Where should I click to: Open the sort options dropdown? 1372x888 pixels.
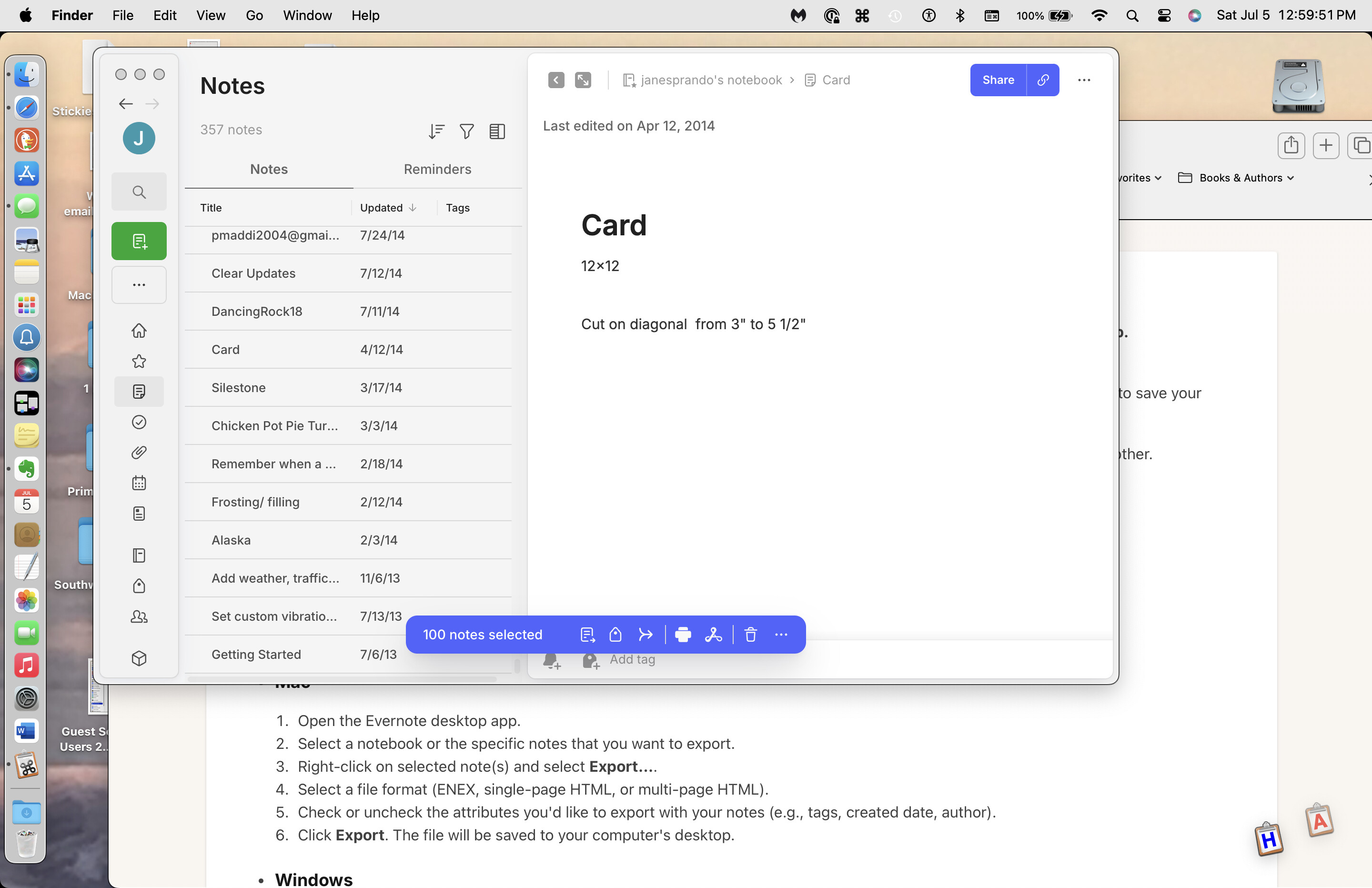pos(436,131)
